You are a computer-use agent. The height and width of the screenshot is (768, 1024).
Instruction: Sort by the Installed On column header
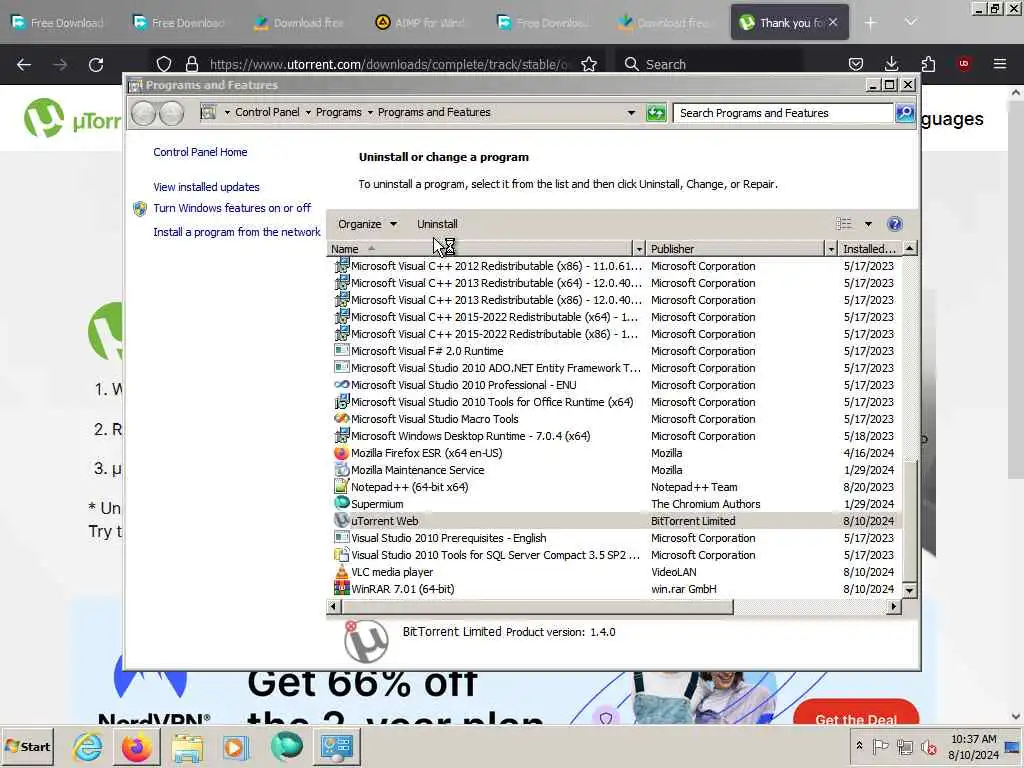click(870, 249)
